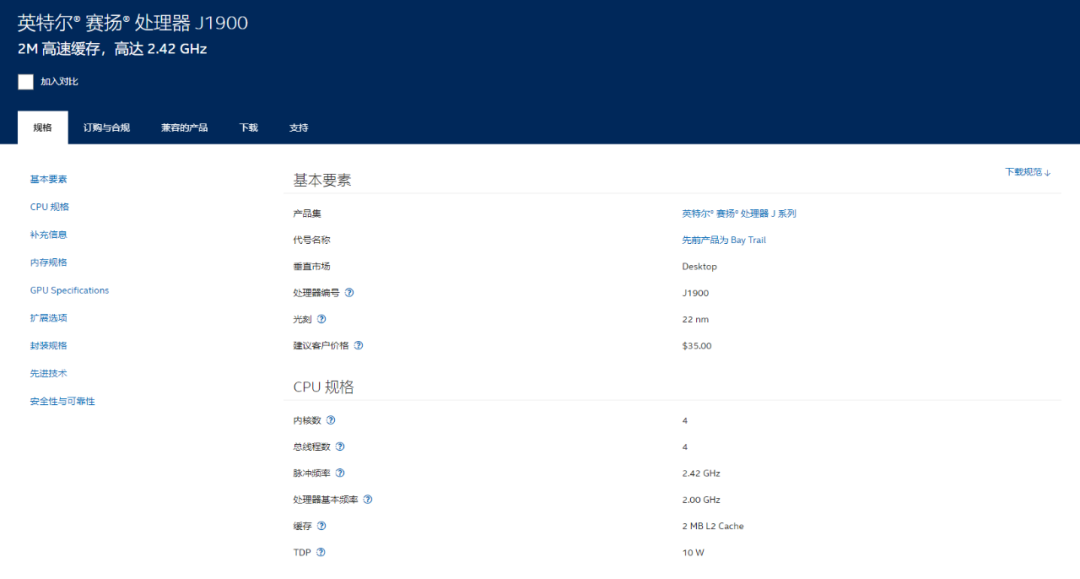Open the 先前产品为 Bay Trail link

724,240
